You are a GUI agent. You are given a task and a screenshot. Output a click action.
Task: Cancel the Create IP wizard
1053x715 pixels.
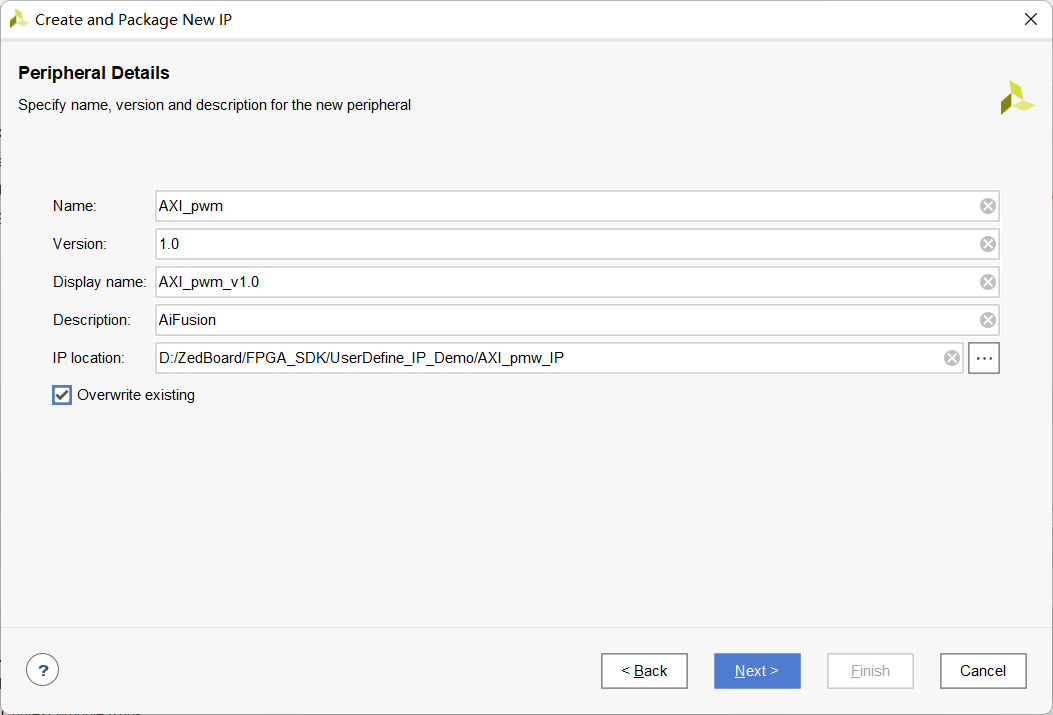(983, 671)
